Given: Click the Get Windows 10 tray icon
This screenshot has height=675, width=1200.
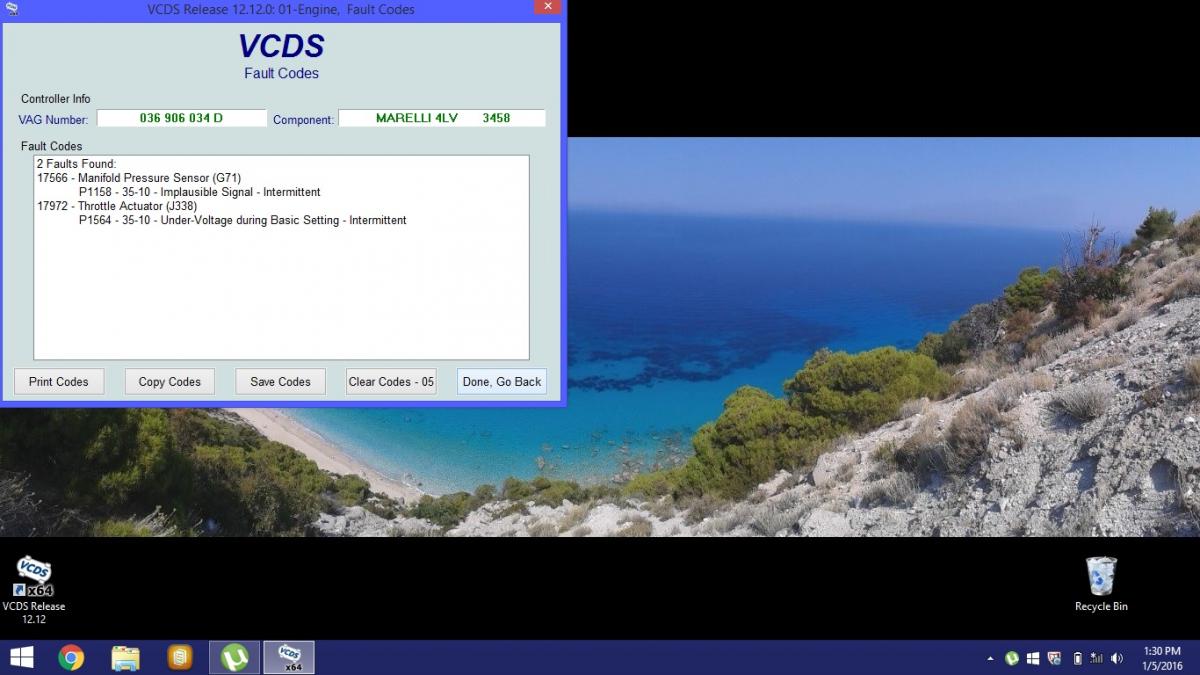Looking at the screenshot, I should (x=1033, y=658).
